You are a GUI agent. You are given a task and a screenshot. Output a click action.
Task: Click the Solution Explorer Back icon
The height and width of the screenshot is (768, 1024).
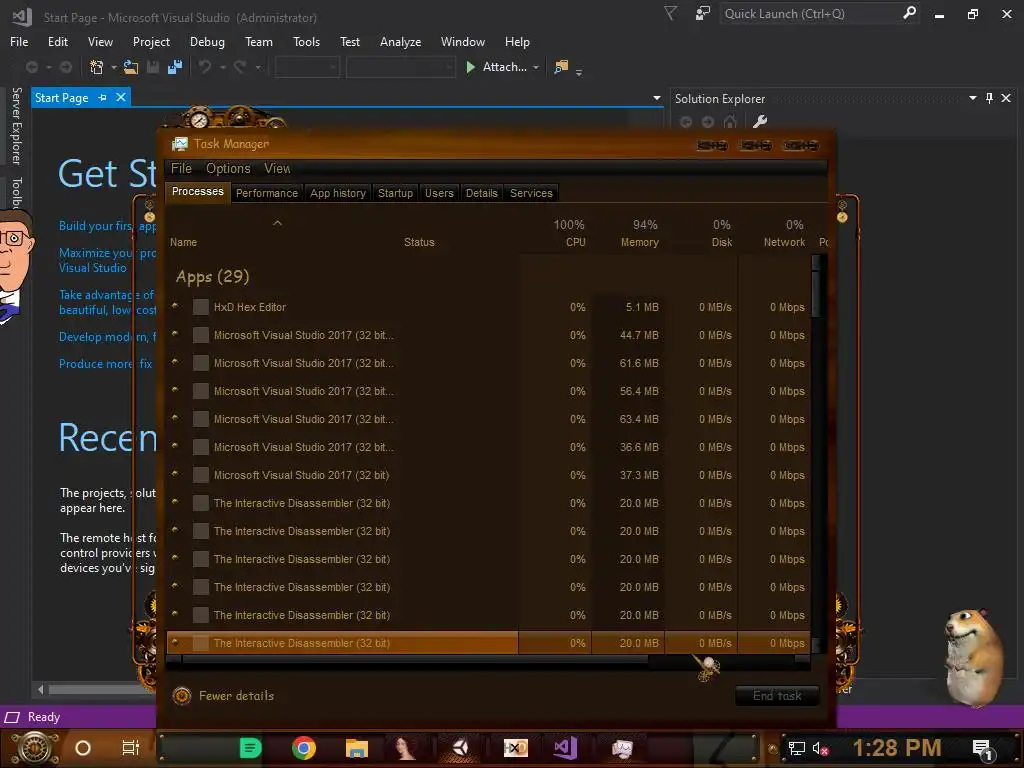(x=686, y=121)
